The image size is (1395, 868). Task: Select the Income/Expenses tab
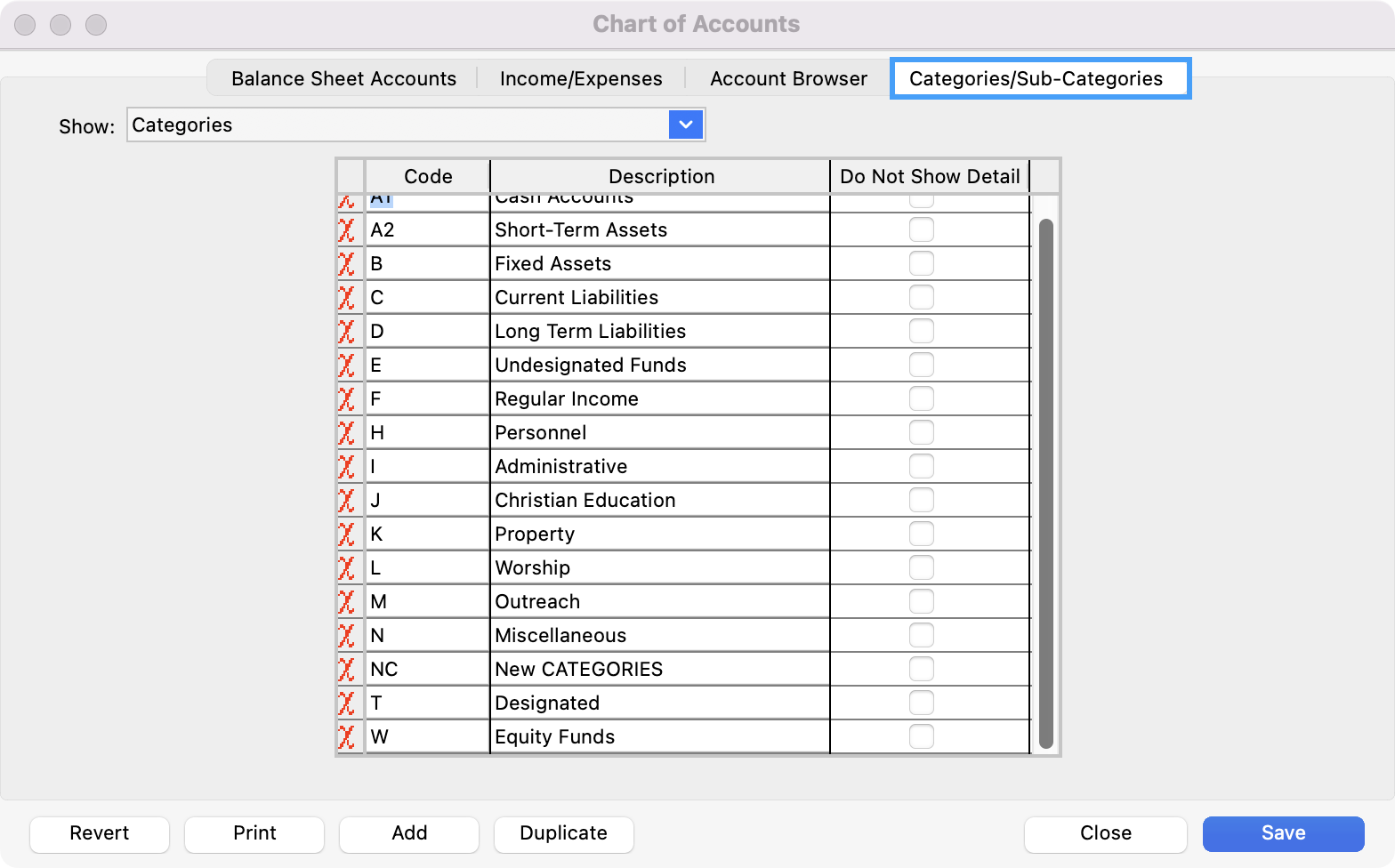581,78
